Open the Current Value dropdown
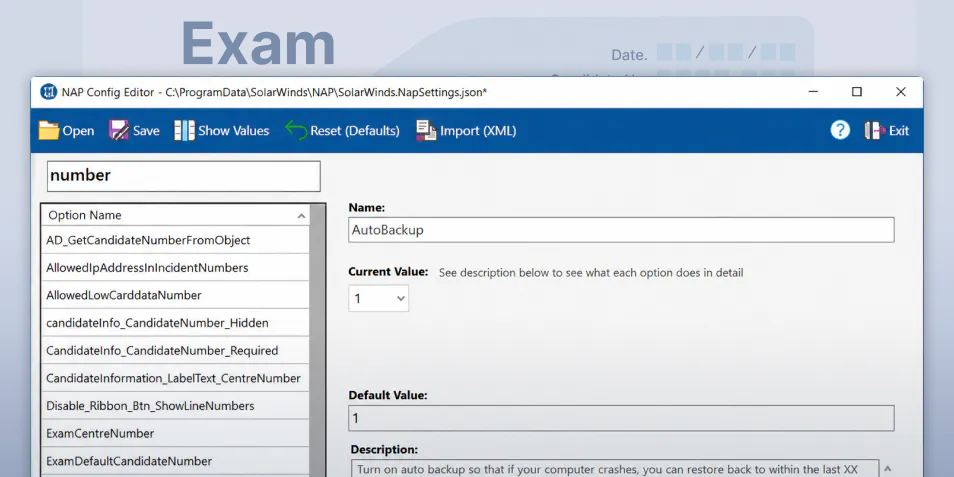 click(378, 298)
